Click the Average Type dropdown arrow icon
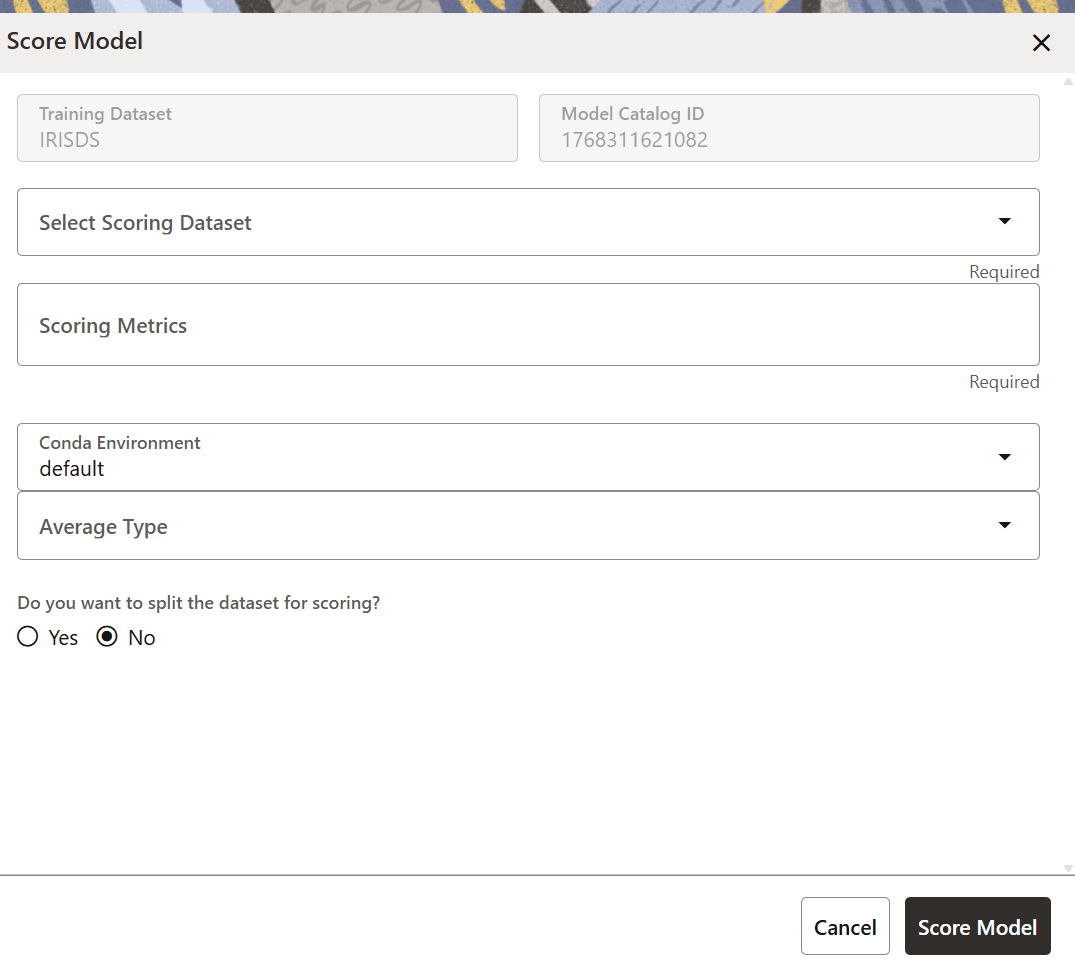1075x979 pixels. tap(1004, 525)
